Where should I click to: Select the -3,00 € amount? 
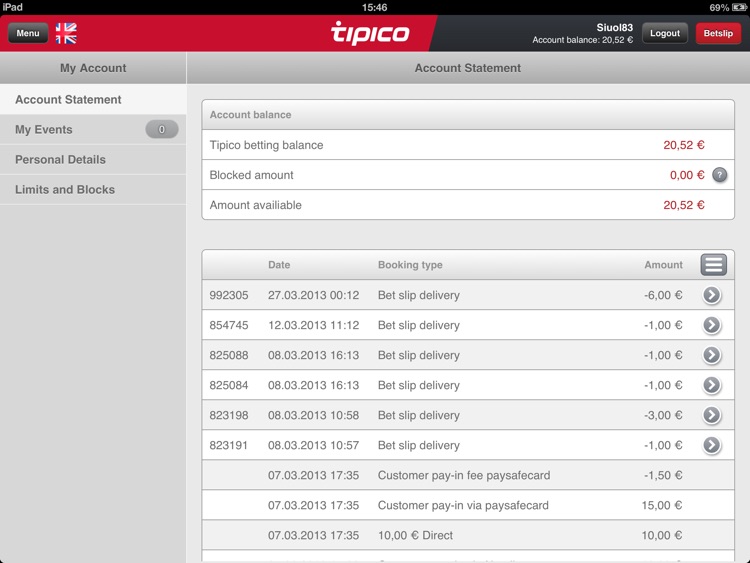tap(663, 415)
